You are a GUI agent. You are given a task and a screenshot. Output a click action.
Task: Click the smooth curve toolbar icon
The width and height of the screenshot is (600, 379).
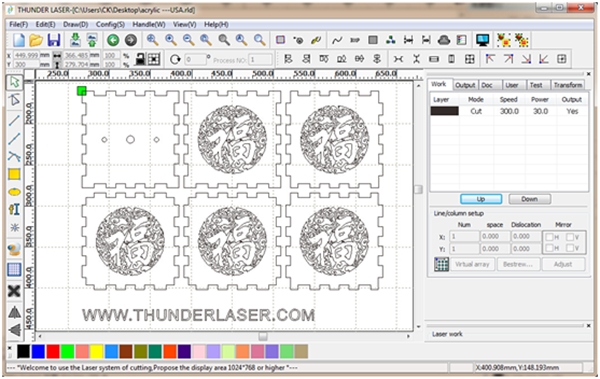337,40
